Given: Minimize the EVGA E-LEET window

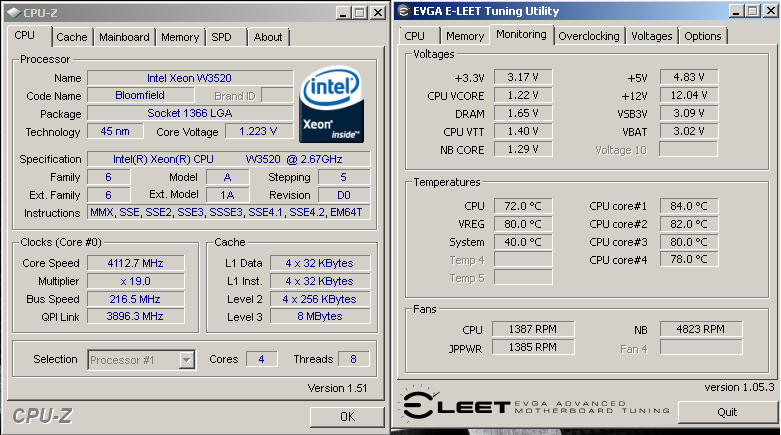Looking at the screenshot, I should (x=737, y=11).
